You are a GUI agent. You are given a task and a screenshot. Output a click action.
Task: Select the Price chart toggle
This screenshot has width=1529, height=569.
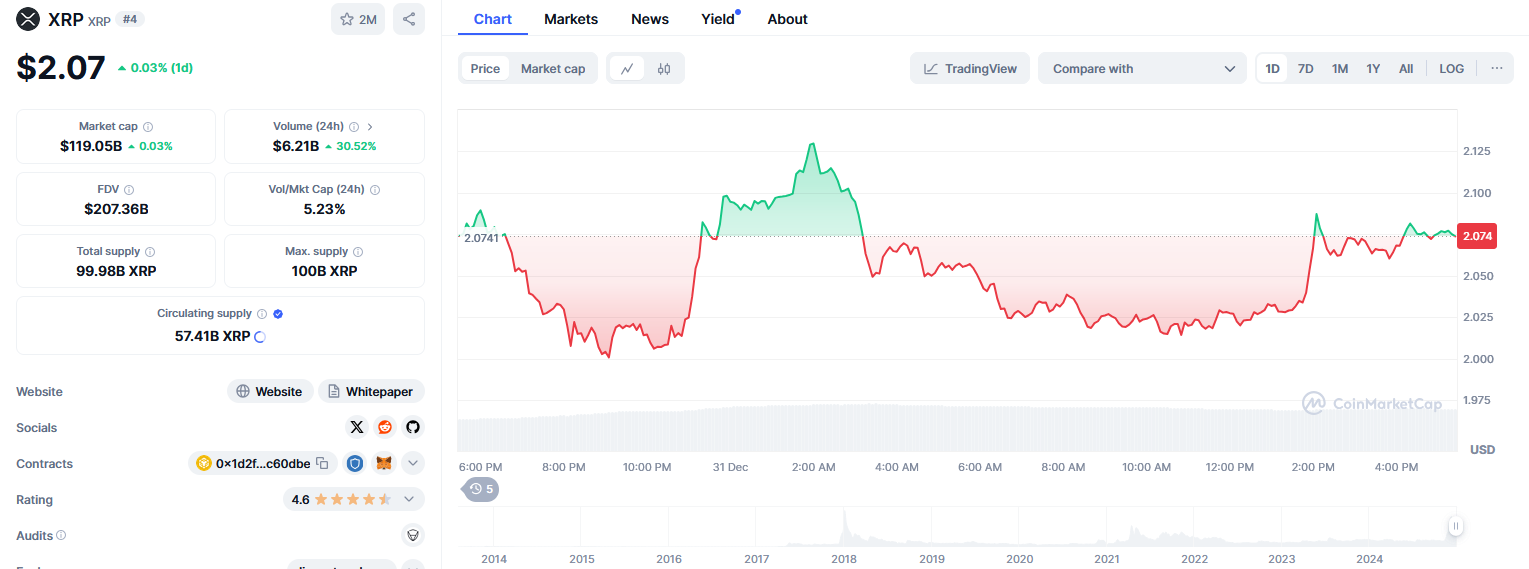(485, 68)
